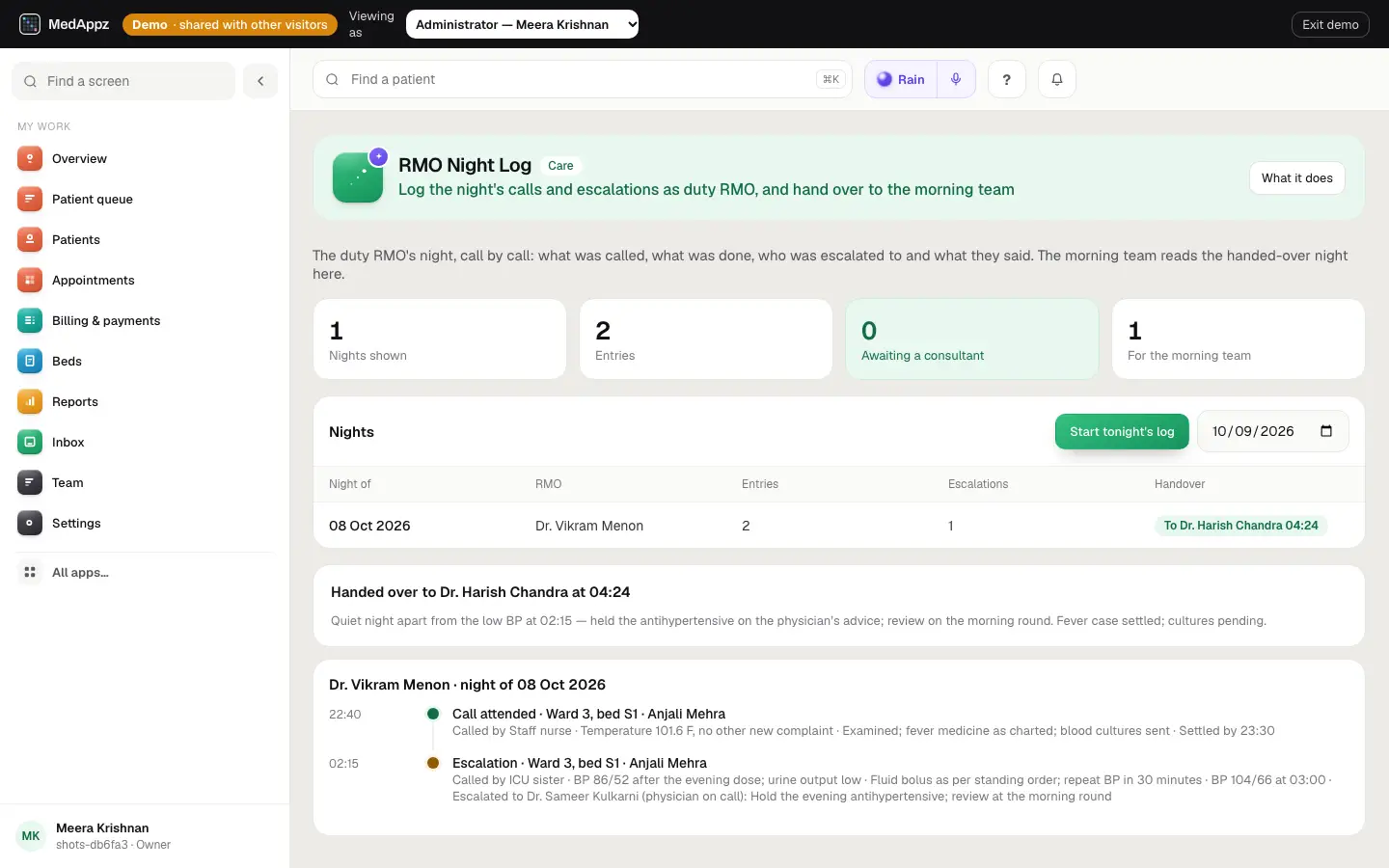The image size is (1389, 868).
Task: Click Start tonight's log button
Action: [1122, 431]
